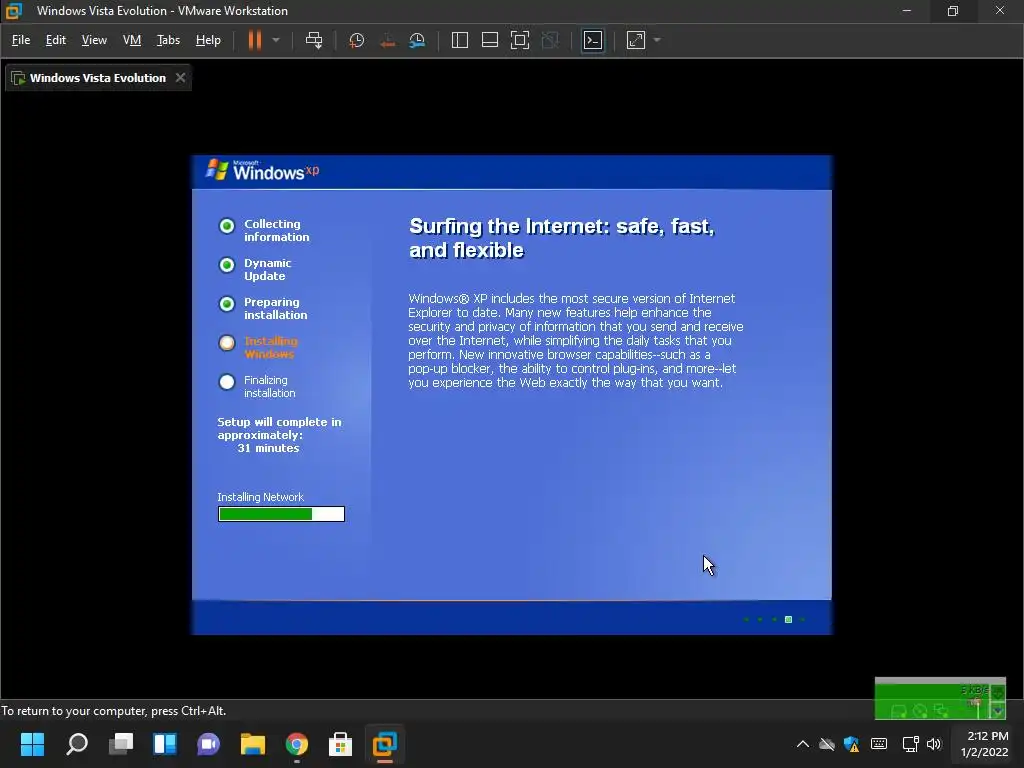Click the Finalizing installation step indicator
This screenshot has width=1024, height=768.
pyautogui.click(x=227, y=382)
